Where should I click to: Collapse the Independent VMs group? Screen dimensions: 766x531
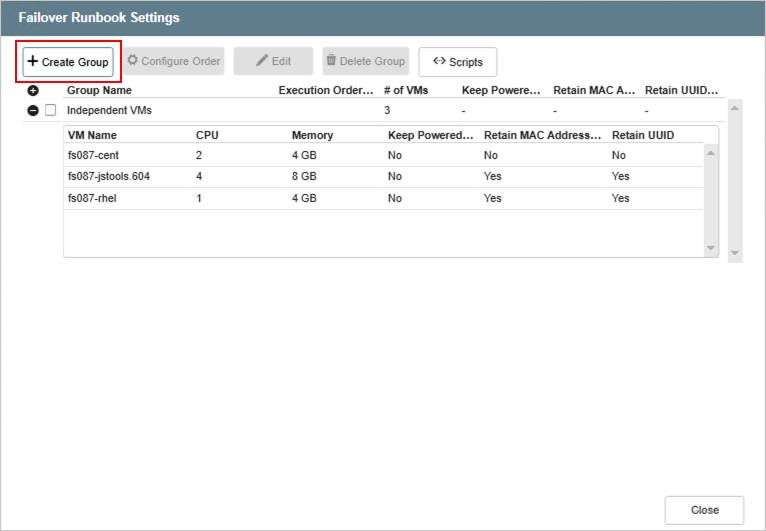[x=33, y=110]
